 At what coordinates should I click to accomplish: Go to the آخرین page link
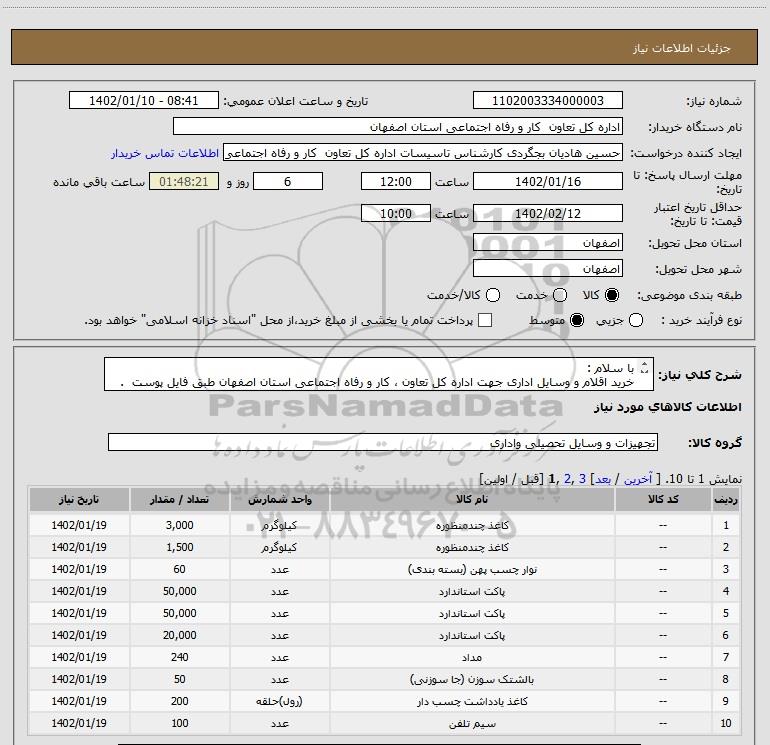point(638,479)
